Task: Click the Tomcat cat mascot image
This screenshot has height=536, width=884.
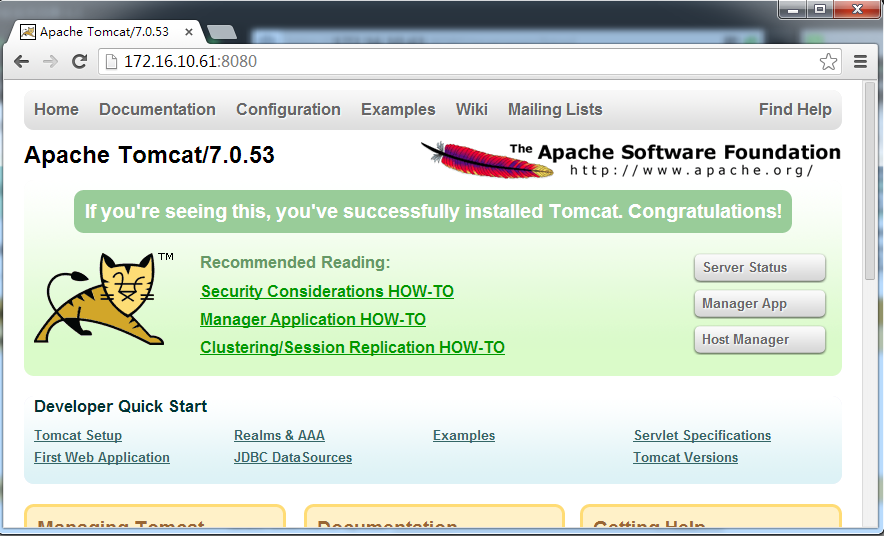Action: [x=104, y=298]
